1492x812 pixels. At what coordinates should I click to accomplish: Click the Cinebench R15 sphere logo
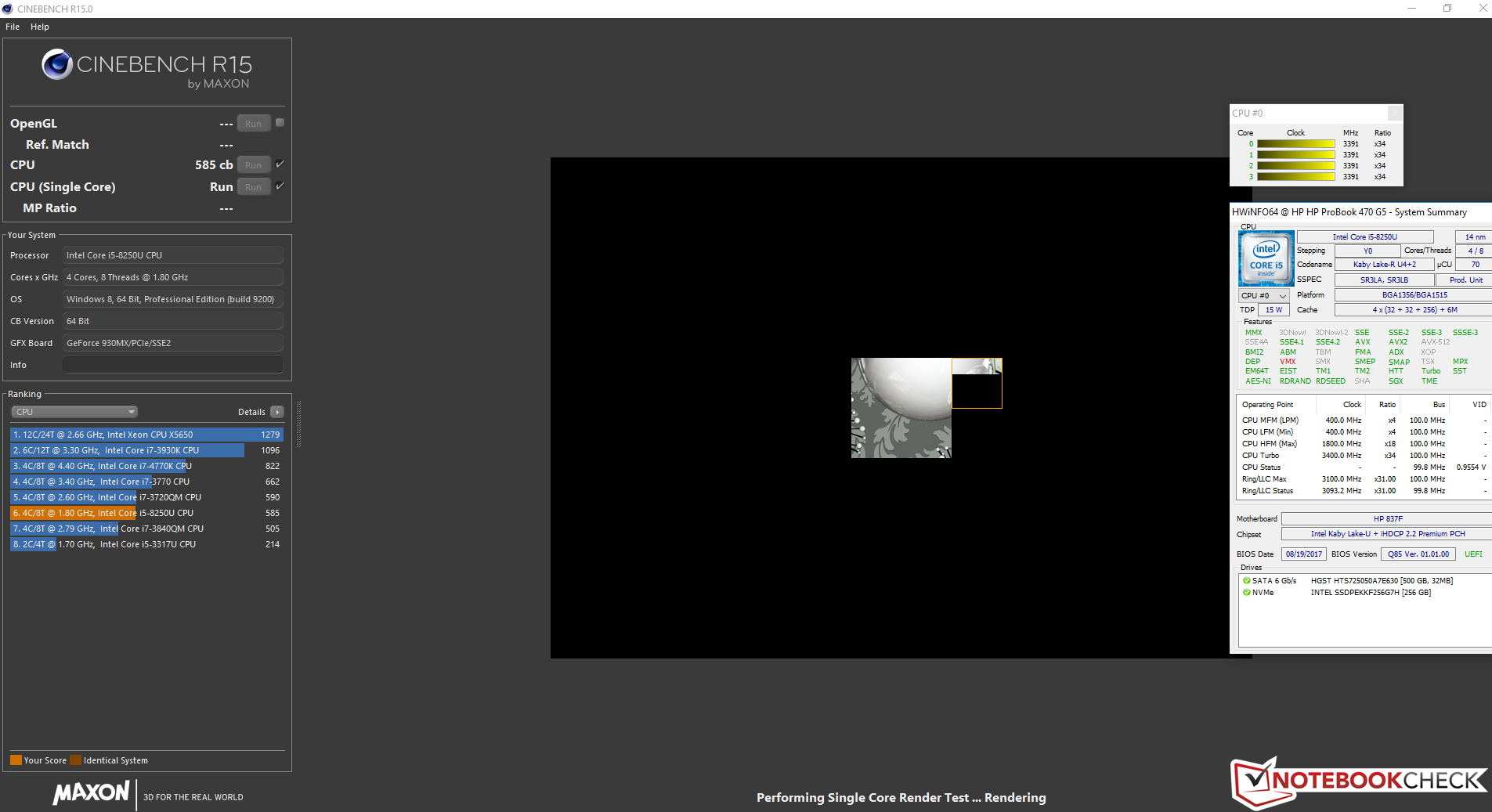click(x=57, y=64)
